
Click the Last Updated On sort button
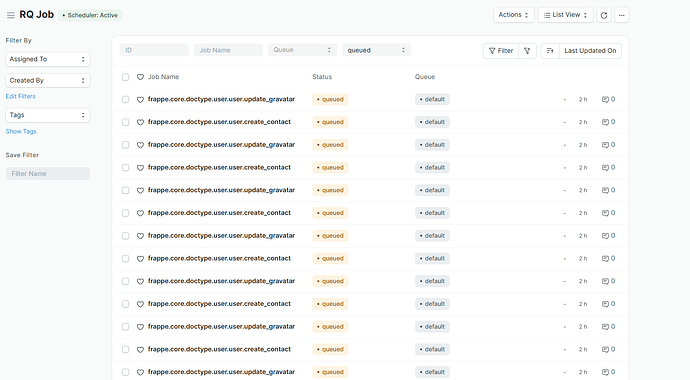[590, 51]
